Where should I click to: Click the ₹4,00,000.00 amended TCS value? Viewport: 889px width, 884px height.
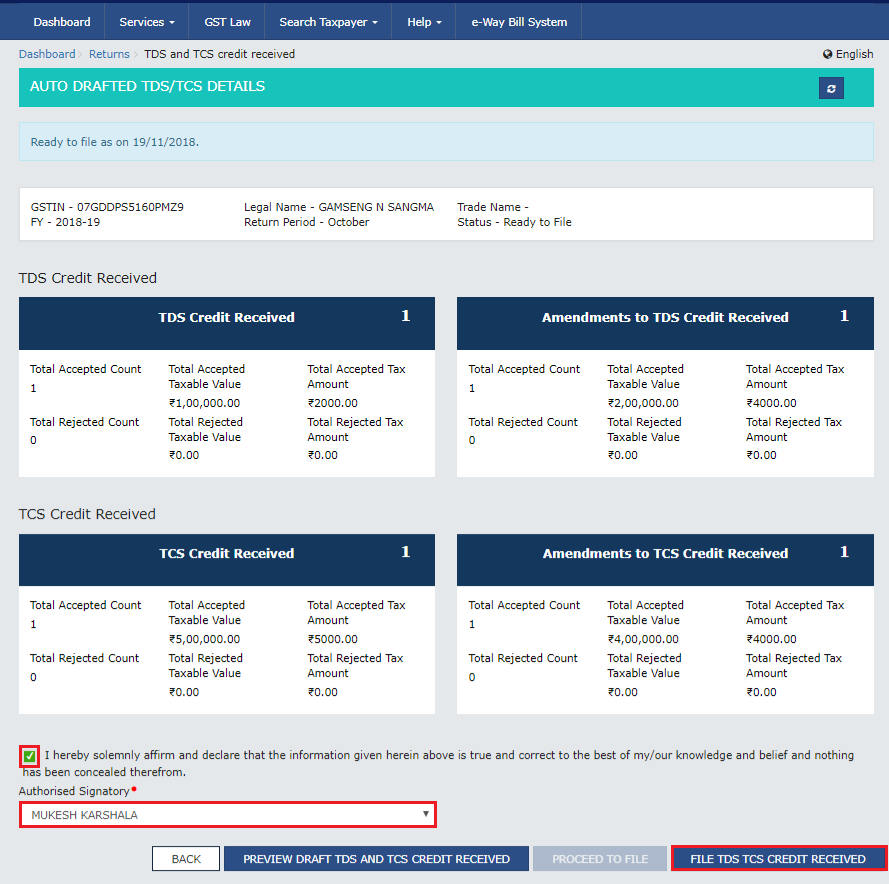[644, 639]
